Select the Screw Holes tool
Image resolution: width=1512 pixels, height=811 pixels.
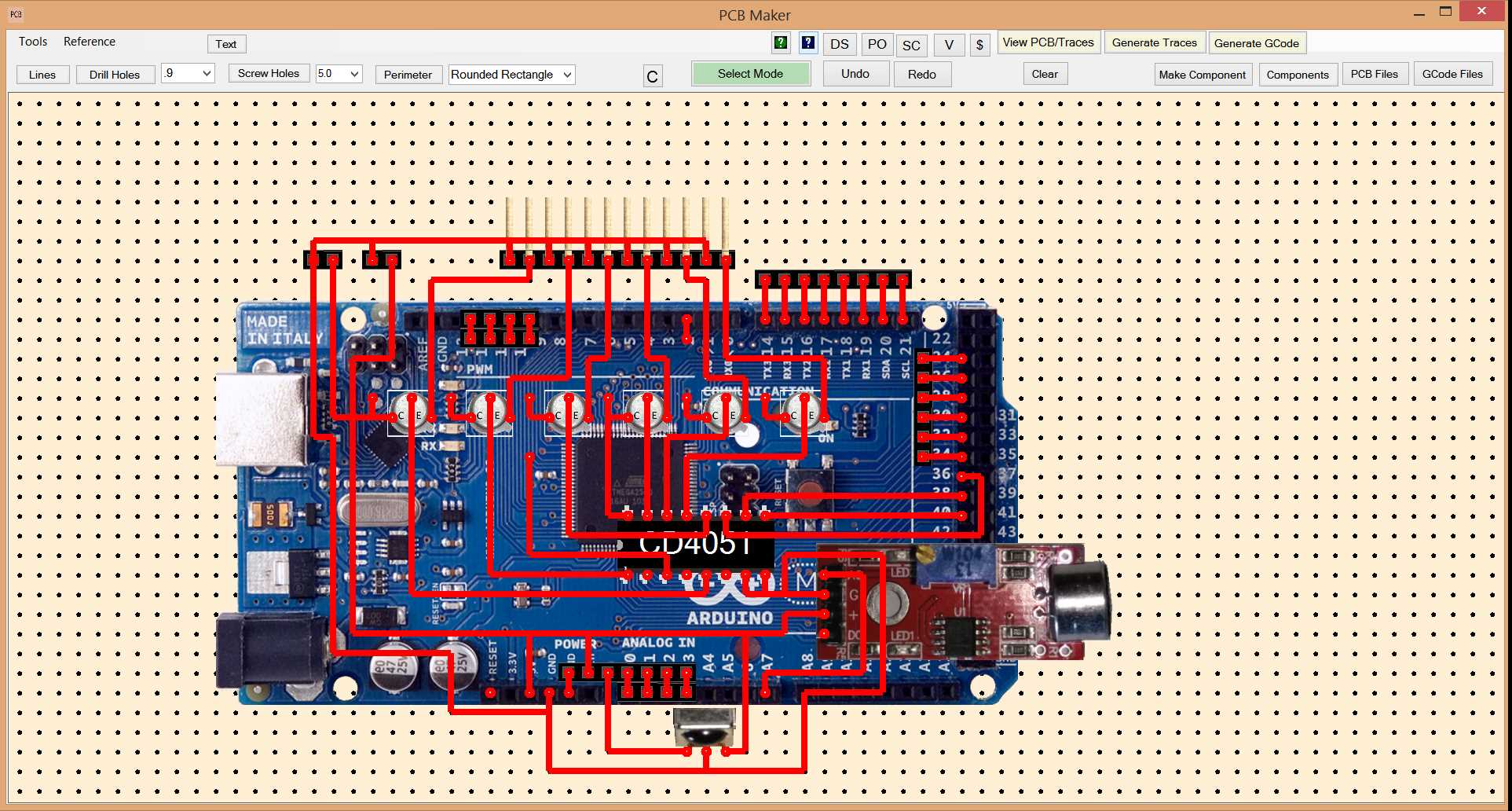pos(269,73)
